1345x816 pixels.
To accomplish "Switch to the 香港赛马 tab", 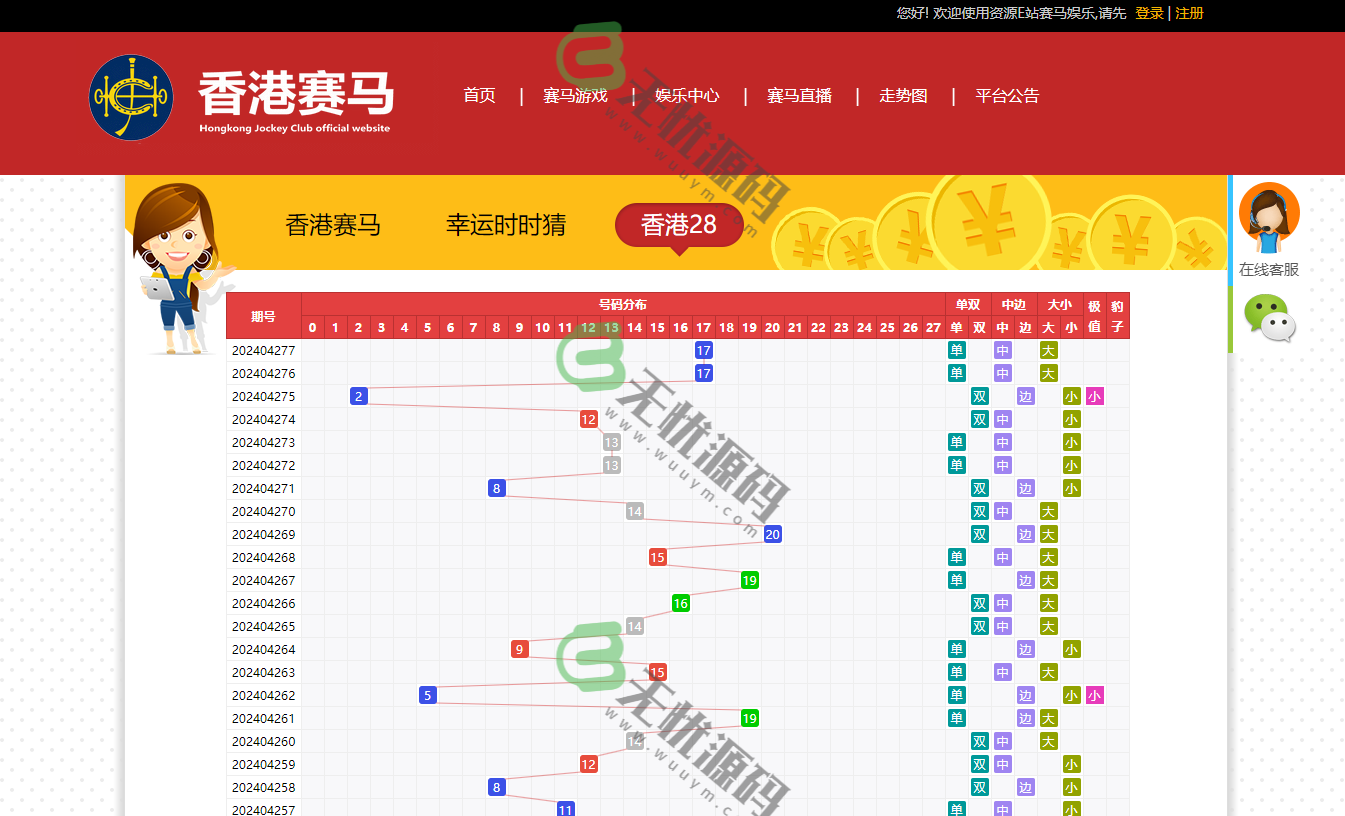I will click(x=333, y=226).
